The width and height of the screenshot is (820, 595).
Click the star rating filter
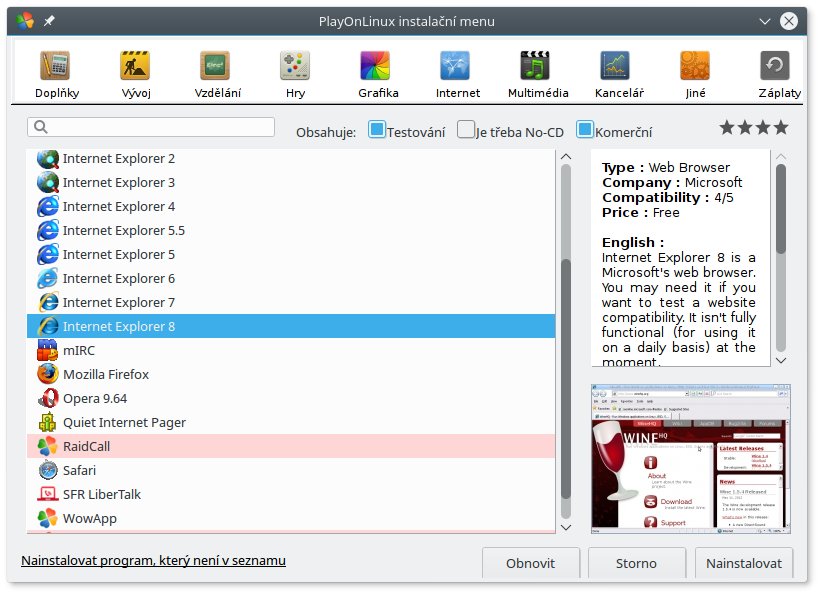[x=754, y=127]
